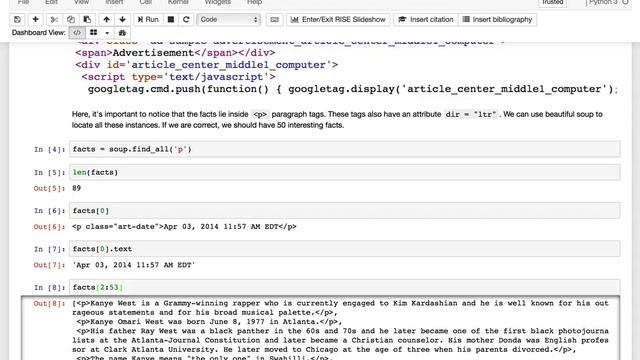Click Insert bibliography button
Screen dimensions: 640x360
tap(498, 20)
